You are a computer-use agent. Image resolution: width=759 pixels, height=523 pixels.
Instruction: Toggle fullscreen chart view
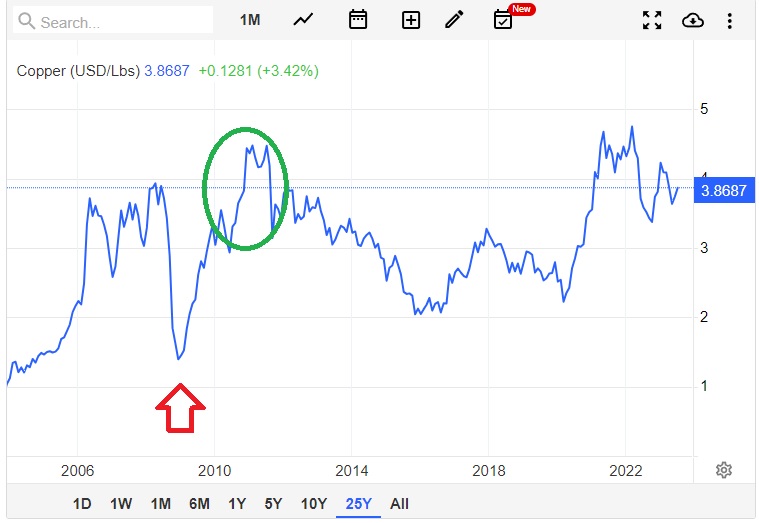pyautogui.click(x=652, y=20)
